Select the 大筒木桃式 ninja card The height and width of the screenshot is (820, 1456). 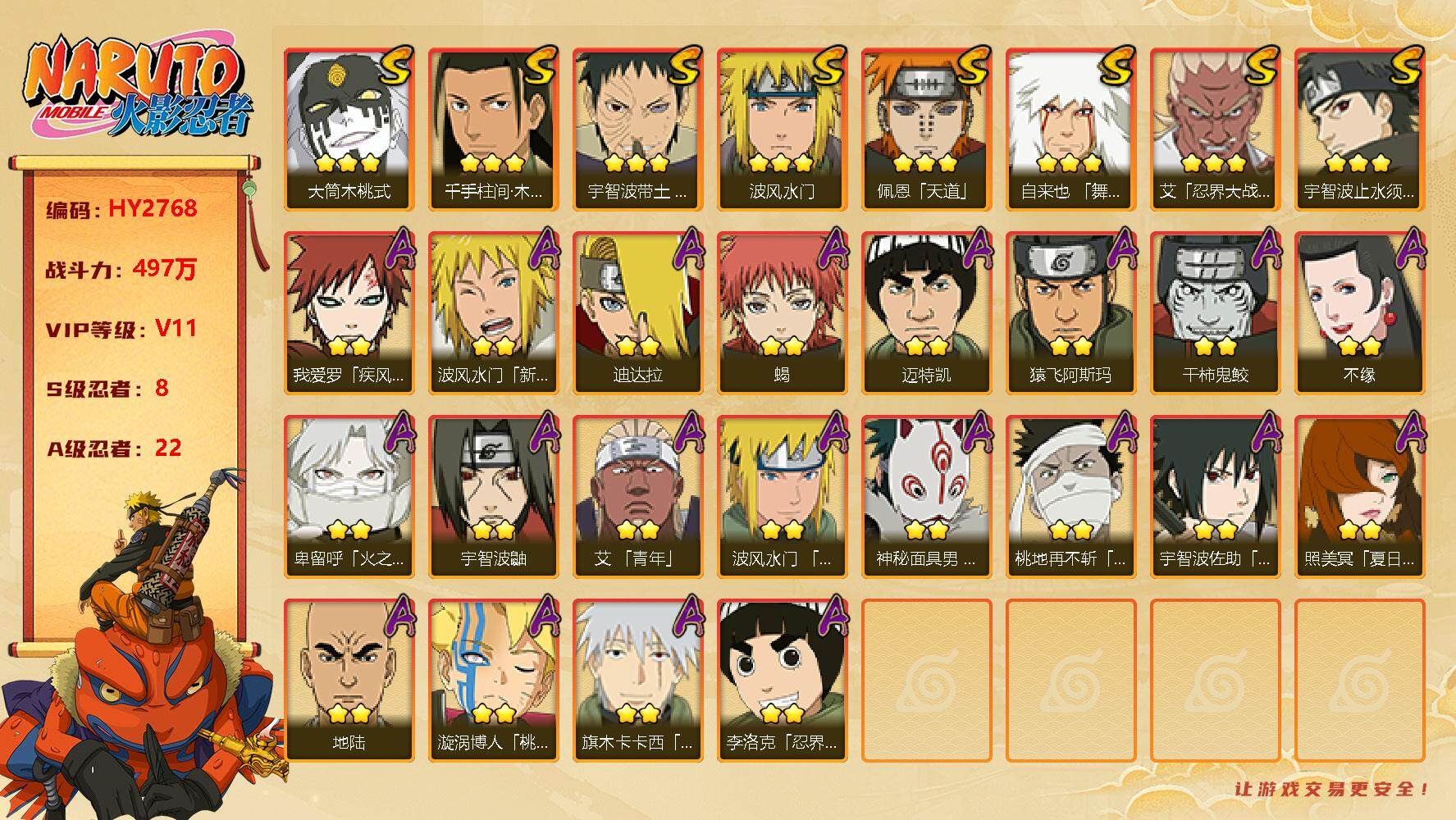[x=349, y=130]
